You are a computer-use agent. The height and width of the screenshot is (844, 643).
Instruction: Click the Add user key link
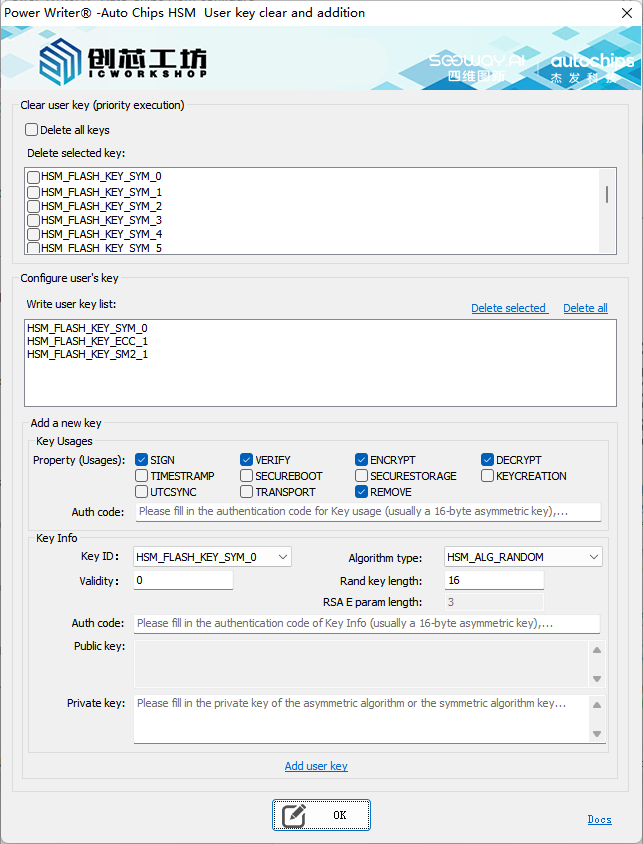316,766
